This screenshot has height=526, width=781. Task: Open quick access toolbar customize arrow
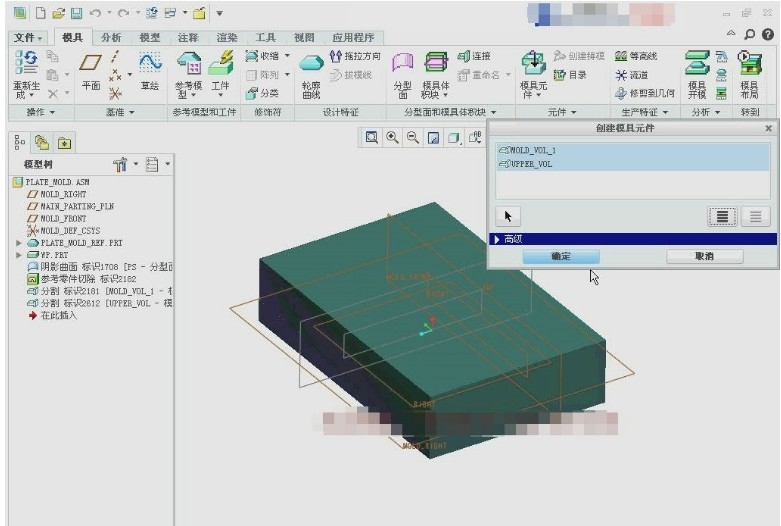coord(219,13)
